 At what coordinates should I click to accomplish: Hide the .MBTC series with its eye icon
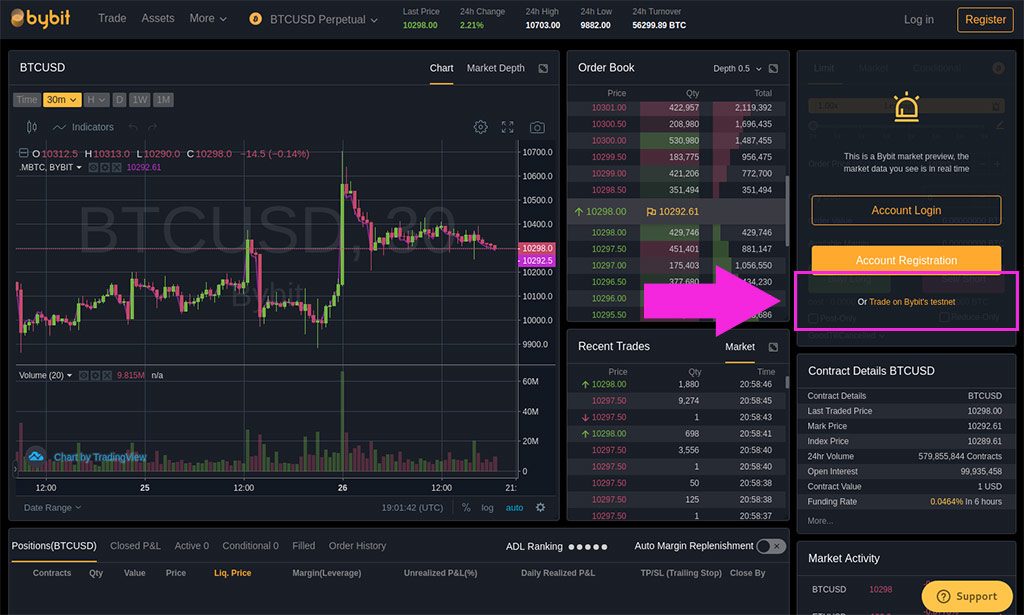pyautogui.click(x=93, y=167)
